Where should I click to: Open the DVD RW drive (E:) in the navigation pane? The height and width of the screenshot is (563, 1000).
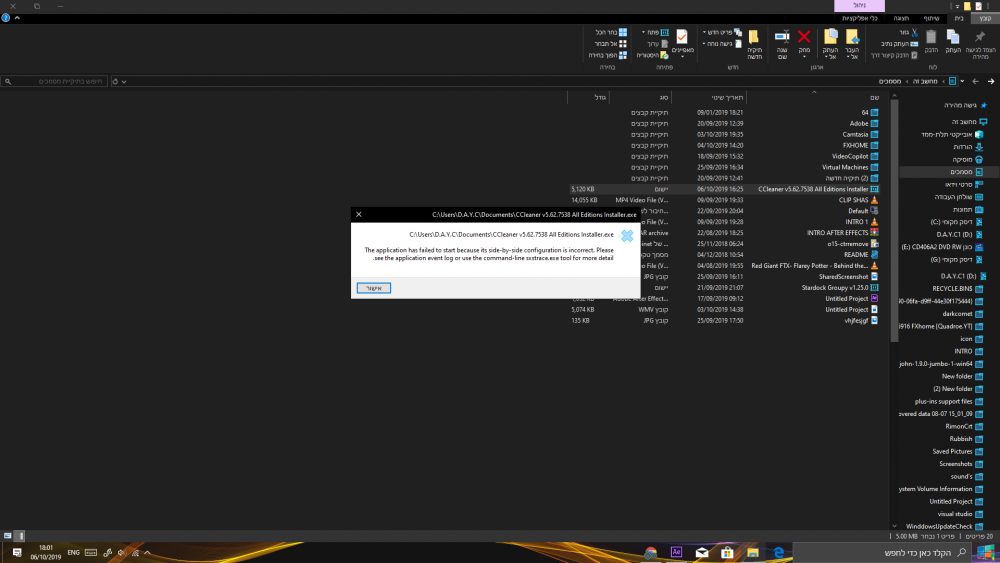[x=942, y=247]
